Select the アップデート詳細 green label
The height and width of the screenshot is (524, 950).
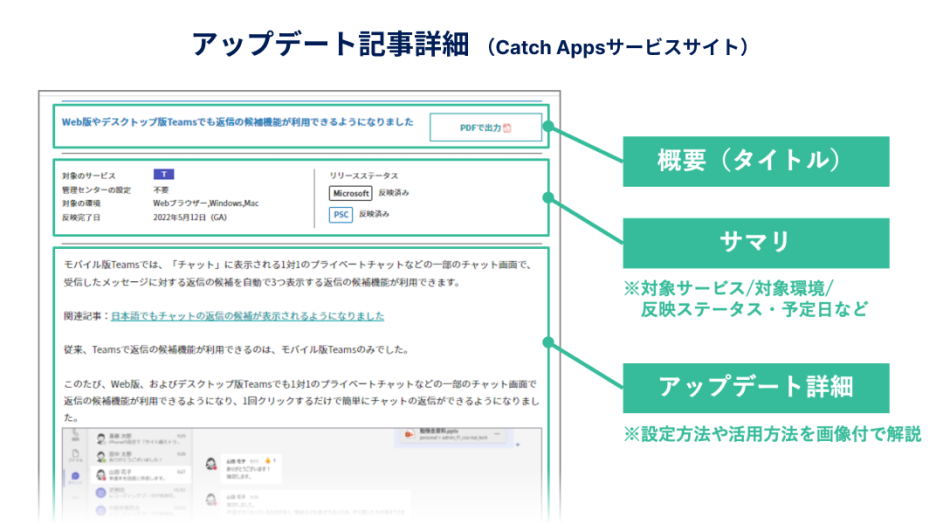tap(755, 388)
